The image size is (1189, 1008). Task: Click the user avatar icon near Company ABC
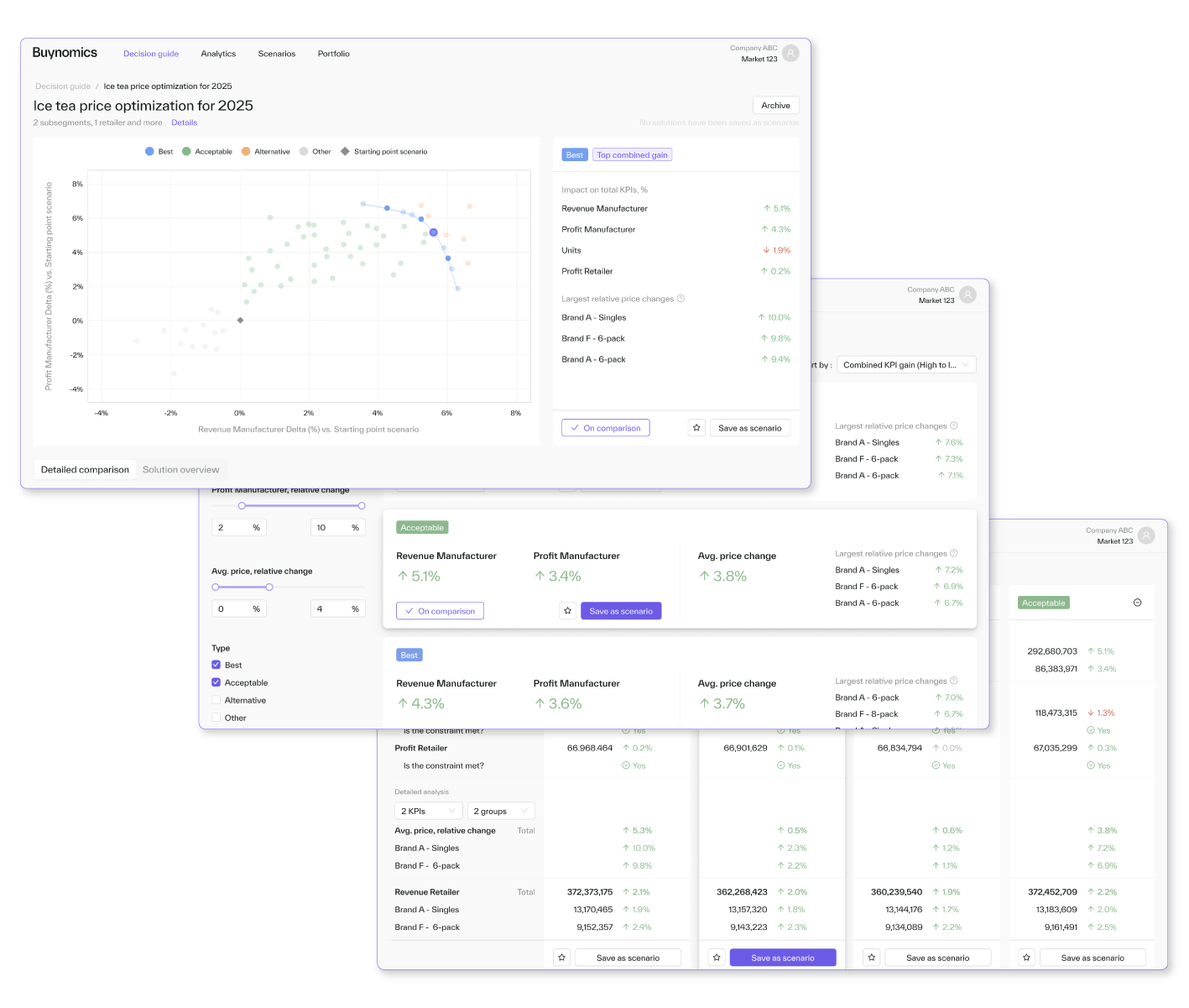coord(790,54)
